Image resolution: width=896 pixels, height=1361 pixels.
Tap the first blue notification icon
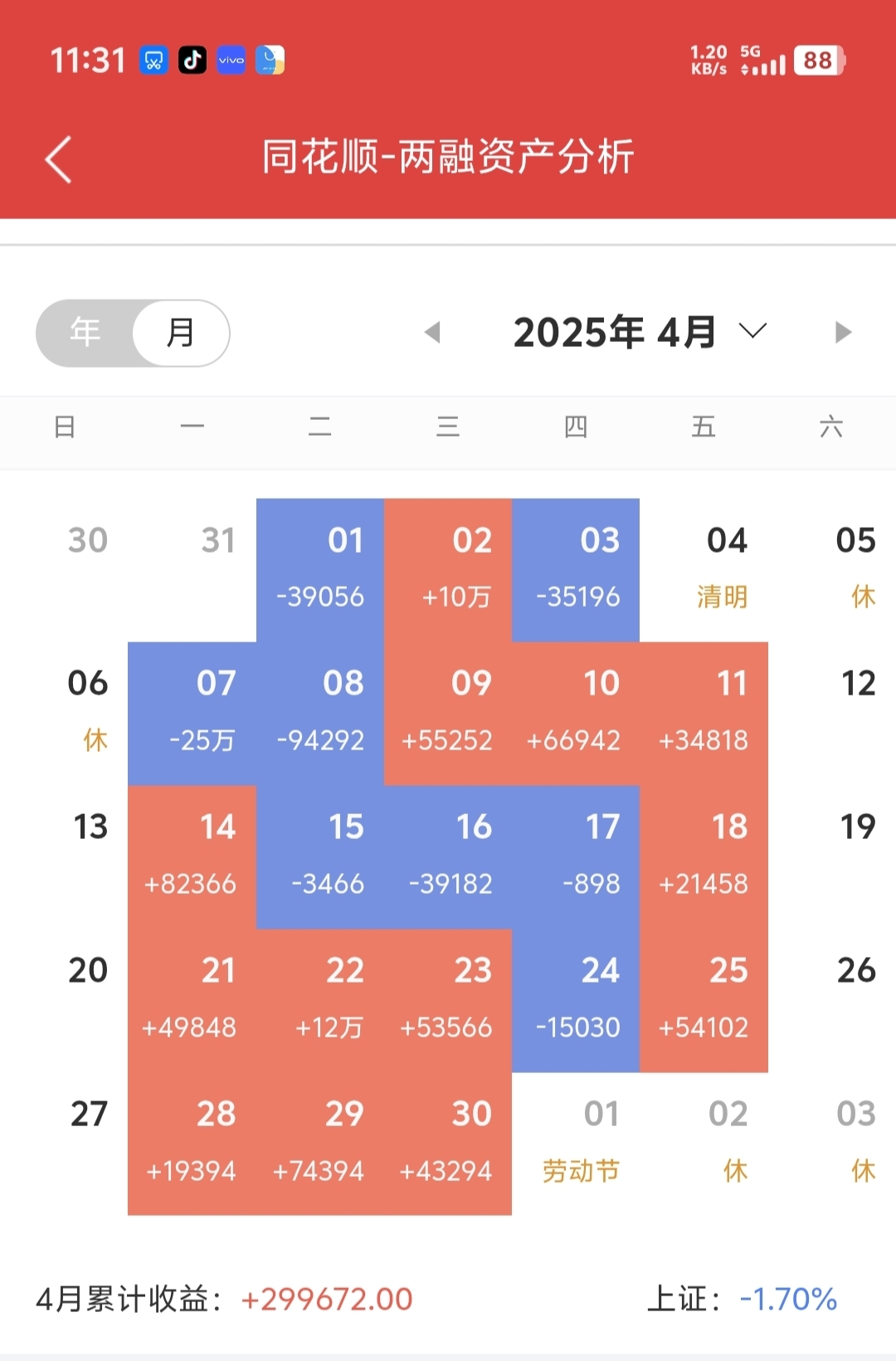pos(153,60)
